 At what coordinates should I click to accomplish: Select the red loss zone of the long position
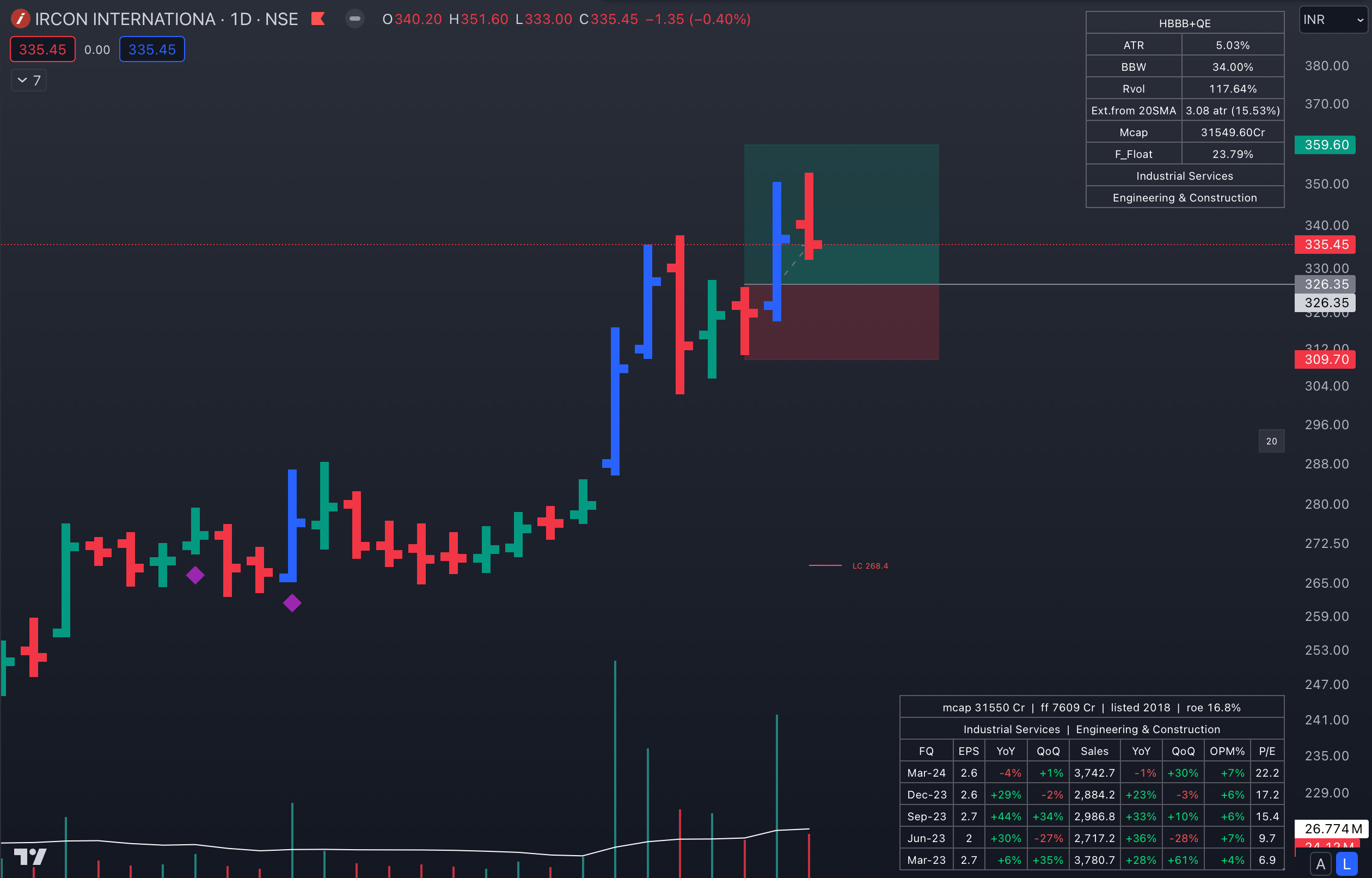point(841,322)
